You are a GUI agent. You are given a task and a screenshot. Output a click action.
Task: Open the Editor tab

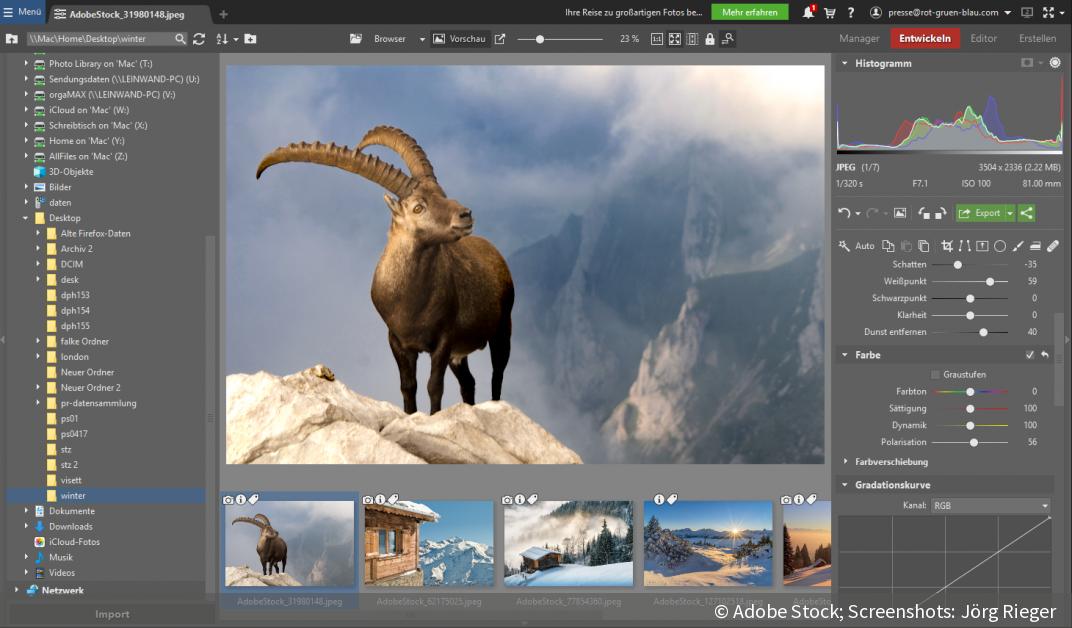click(x=984, y=39)
